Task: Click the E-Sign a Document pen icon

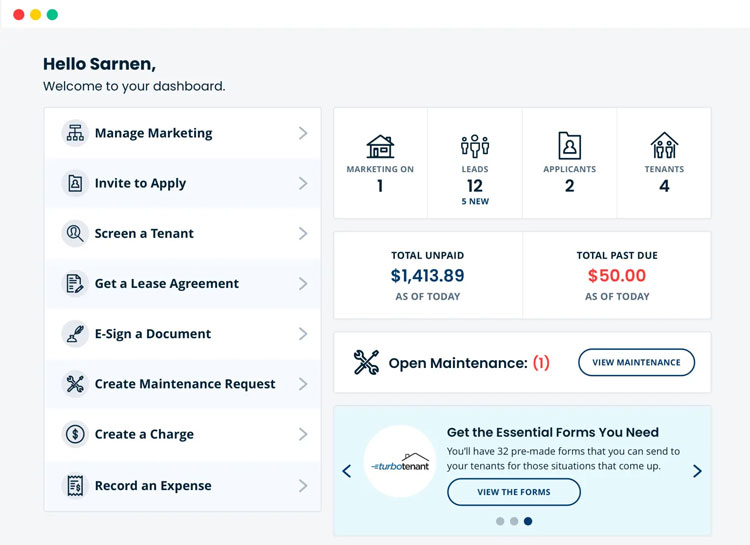Action: click(x=74, y=334)
